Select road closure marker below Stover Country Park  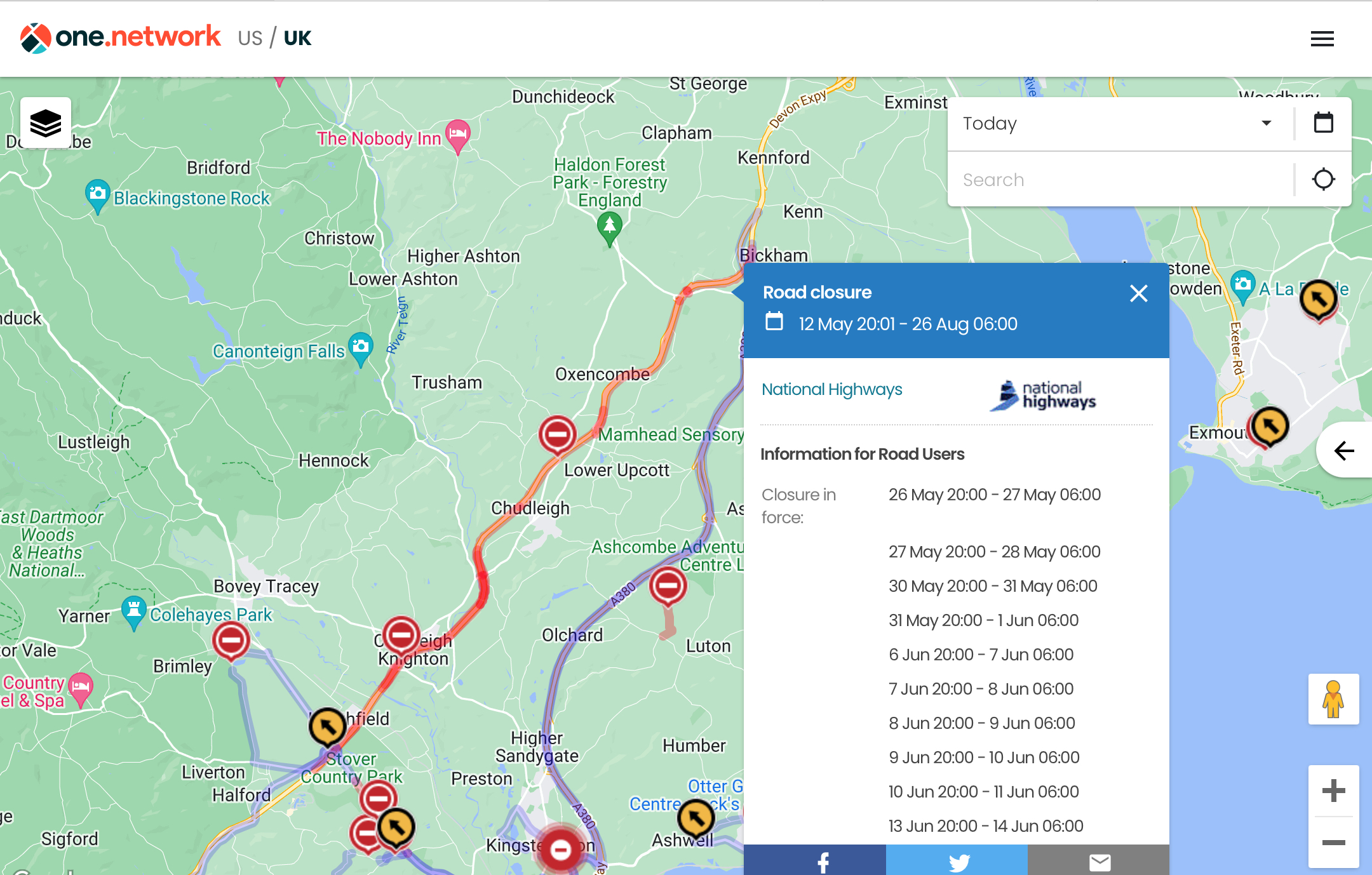[378, 798]
